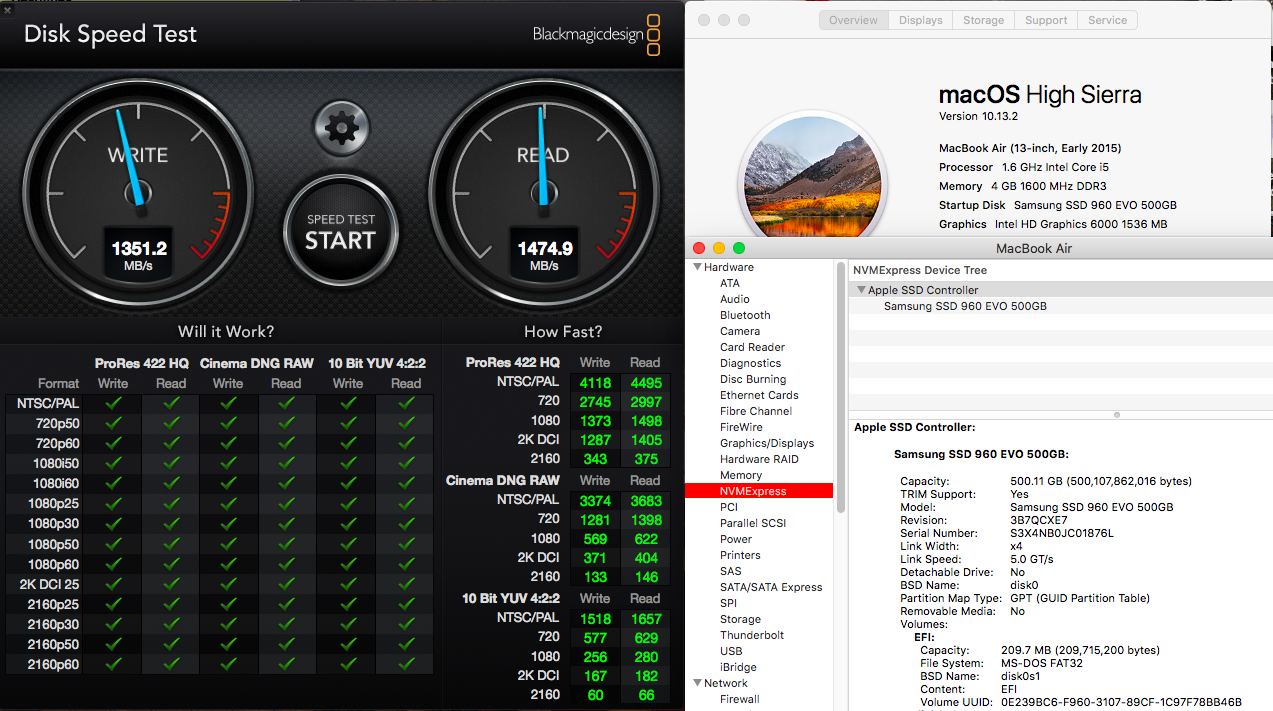This screenshot has height=711, width=1273.
Task: Open the Service tab
Action: pos(1107,20)
